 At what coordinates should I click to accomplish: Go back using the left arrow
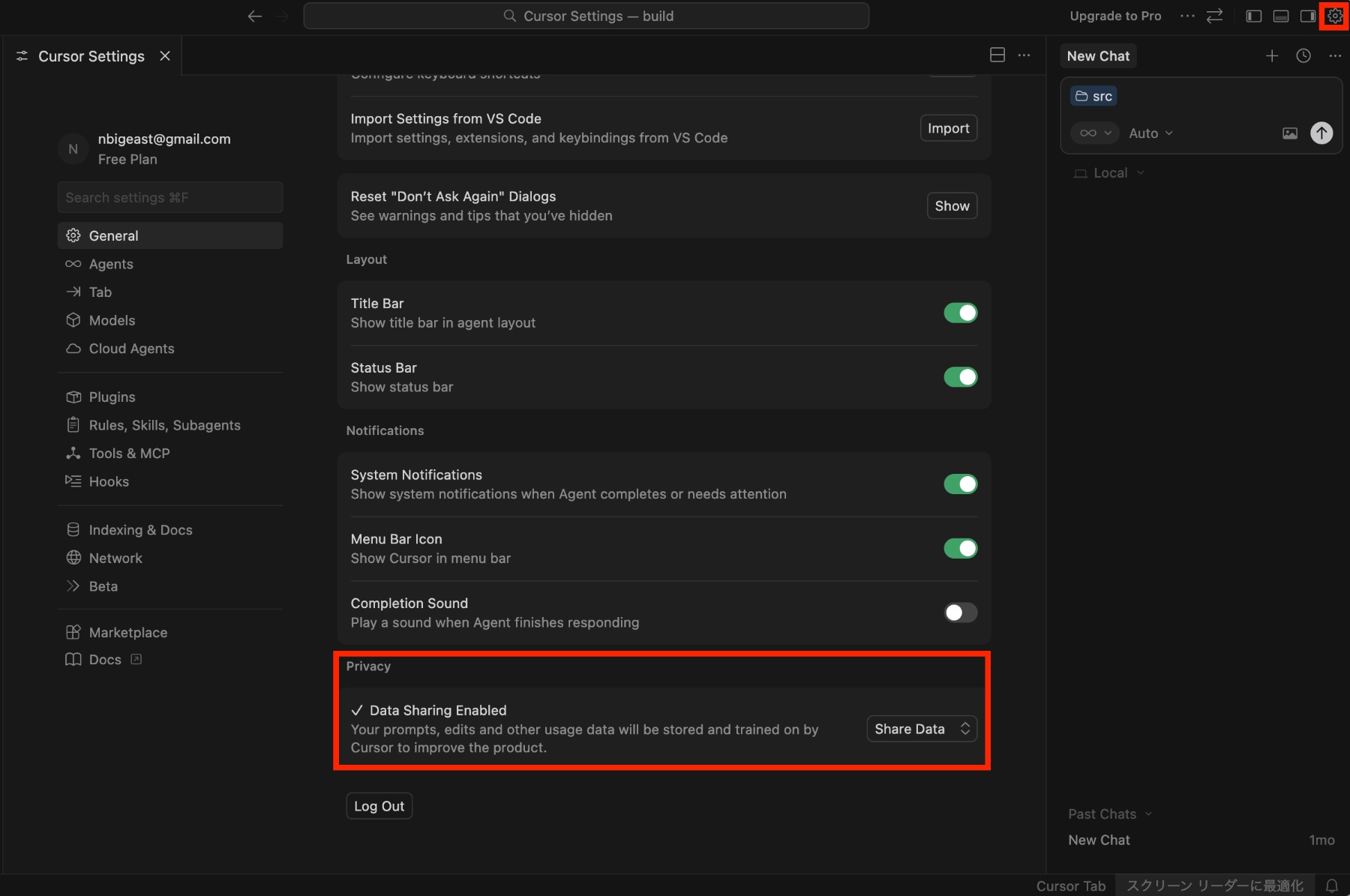click(x=255, y=16)
